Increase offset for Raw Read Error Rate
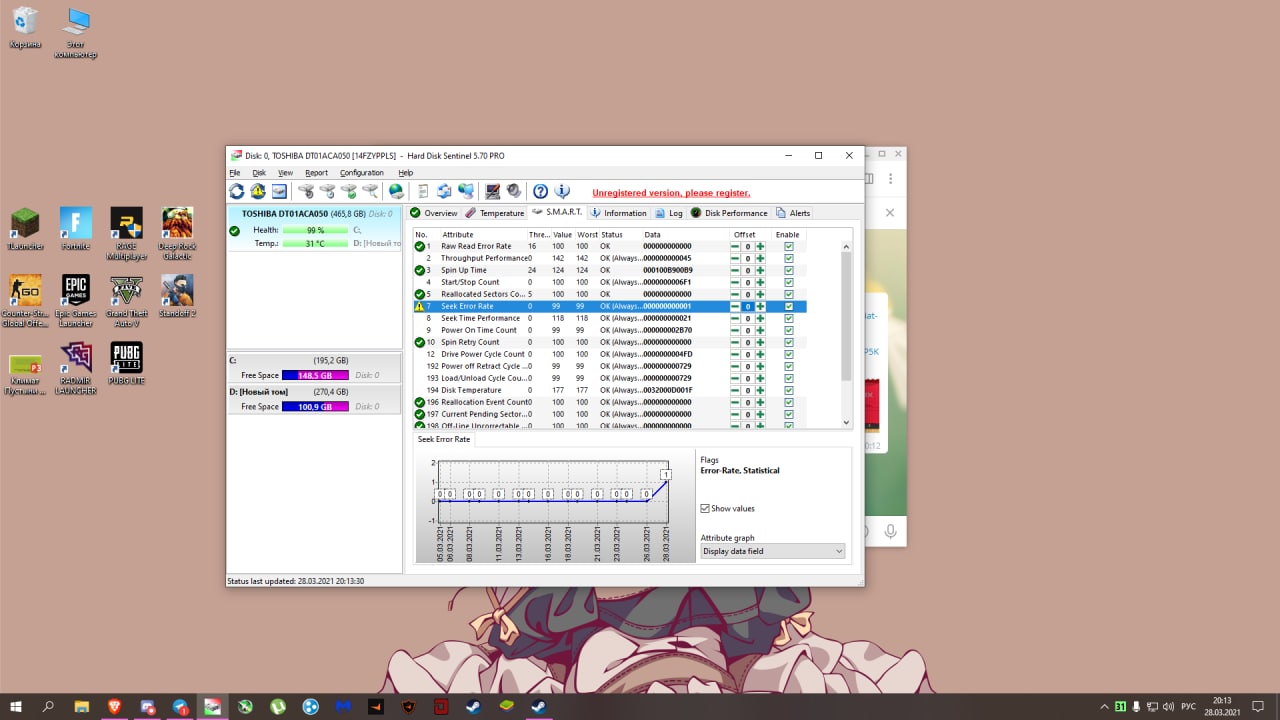This screenshot has width=1280, height=720. click(x=760, y=246)
